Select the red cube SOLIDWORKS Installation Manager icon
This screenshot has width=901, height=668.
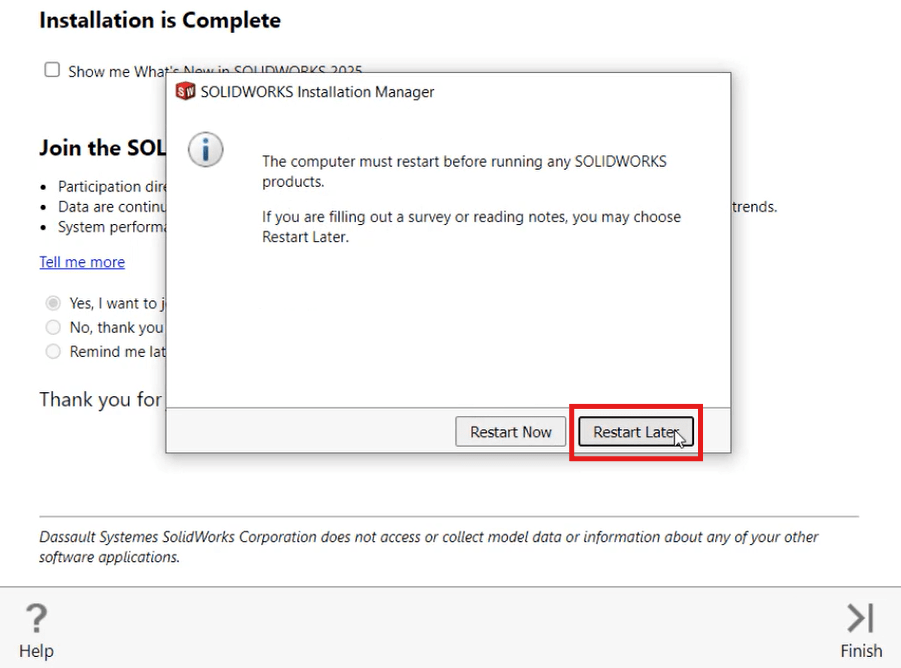coord(185,91)
